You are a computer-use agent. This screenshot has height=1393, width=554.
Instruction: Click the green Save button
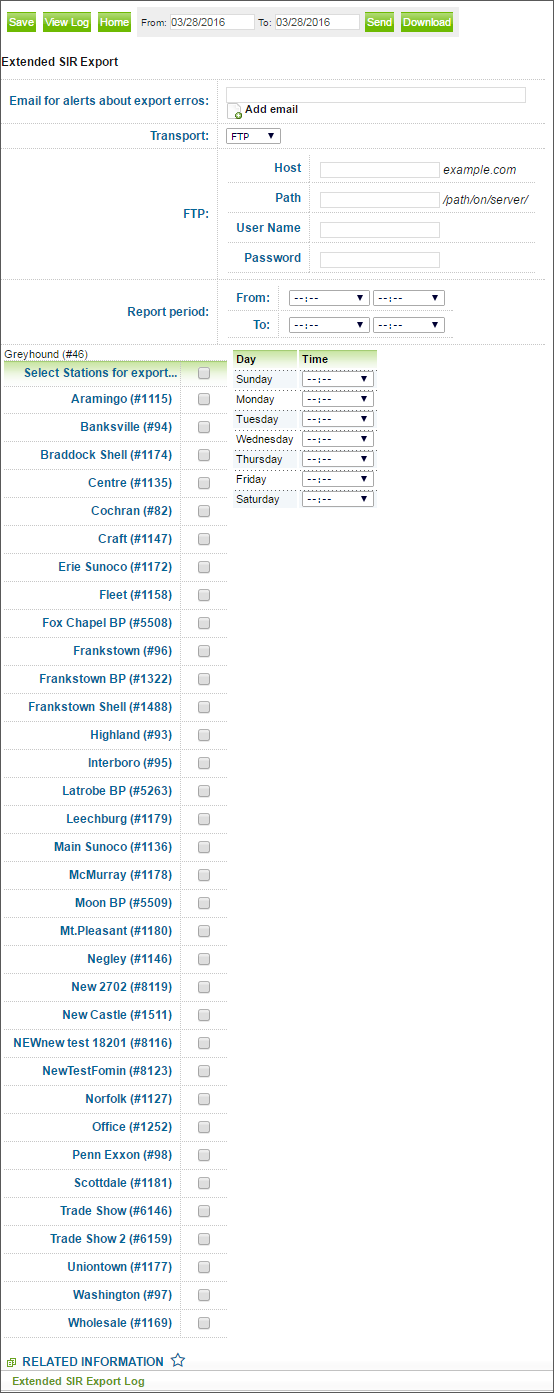(x=21, y=22)
